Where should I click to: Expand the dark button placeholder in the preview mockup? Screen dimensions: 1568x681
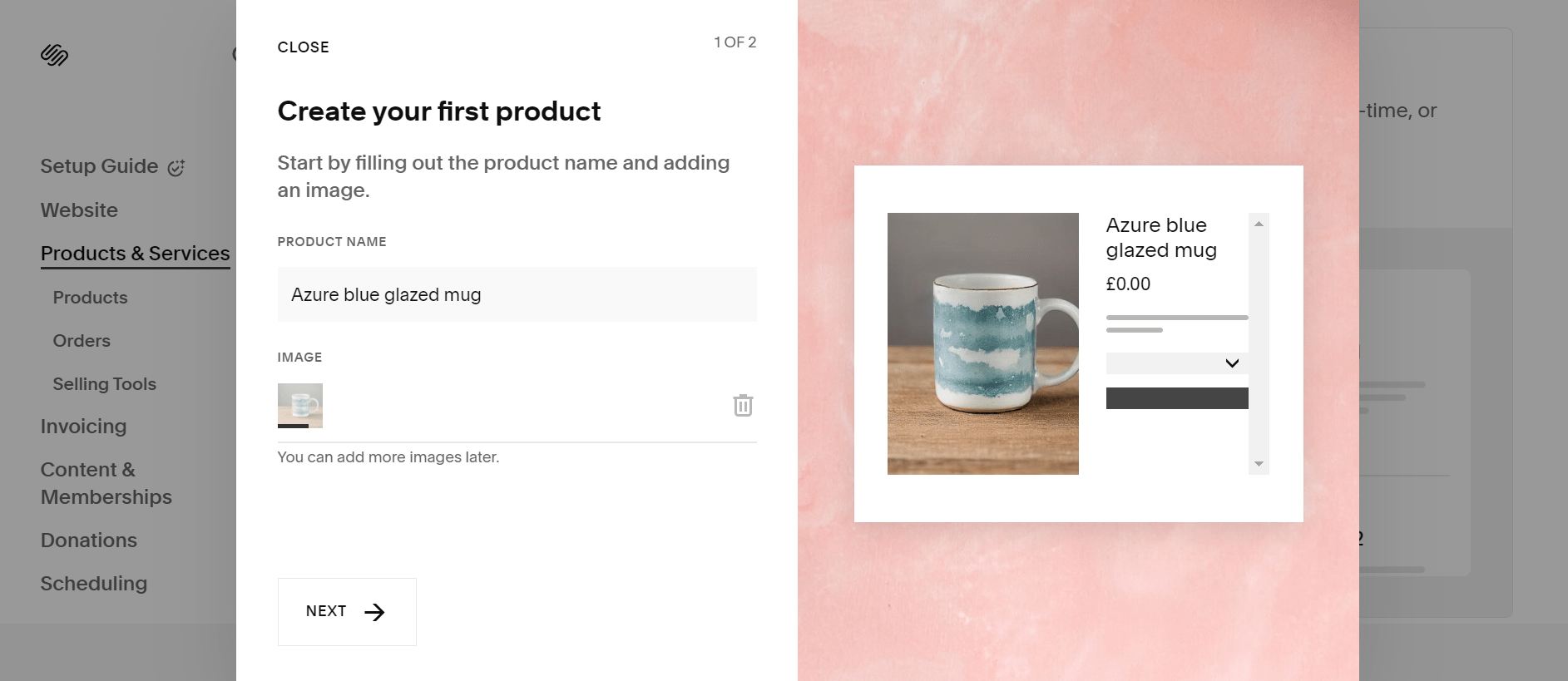click(1176, 398)
